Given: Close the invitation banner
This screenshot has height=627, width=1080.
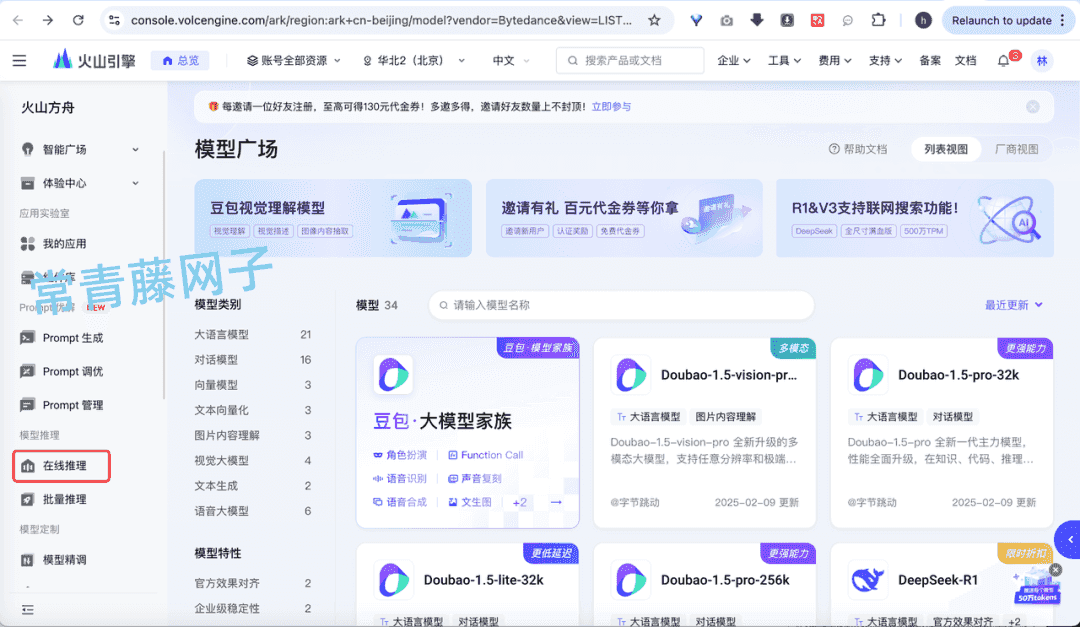Looking at the screenshot, I should point(1032,107).
